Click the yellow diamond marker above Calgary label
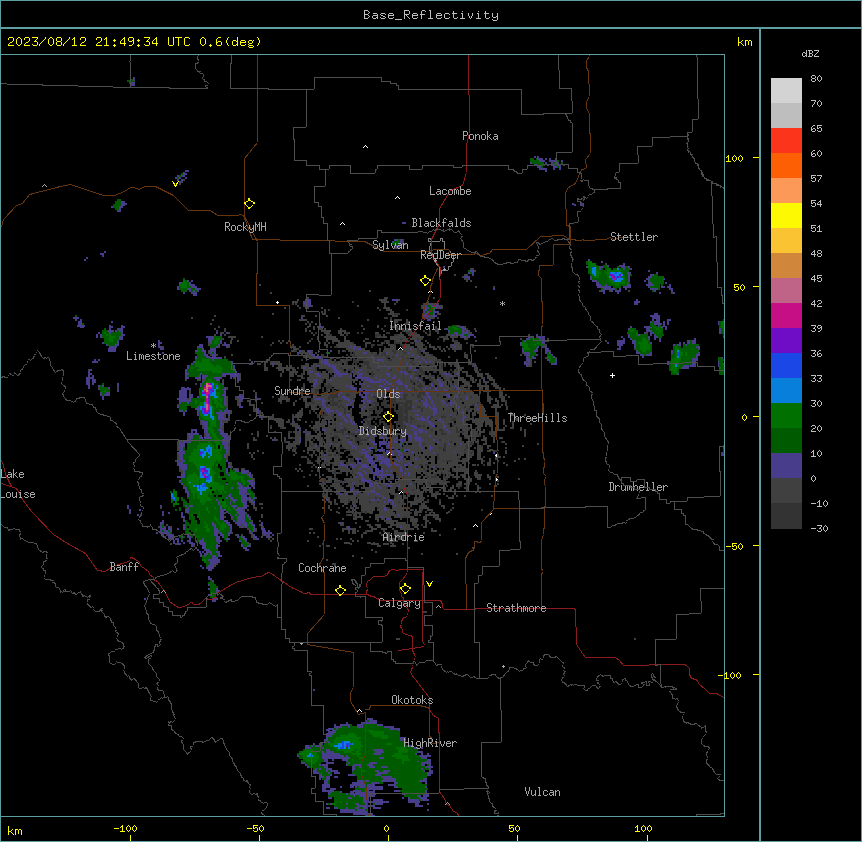The width and height of the screenshot is (862, 842). click(x=405, y=589)
